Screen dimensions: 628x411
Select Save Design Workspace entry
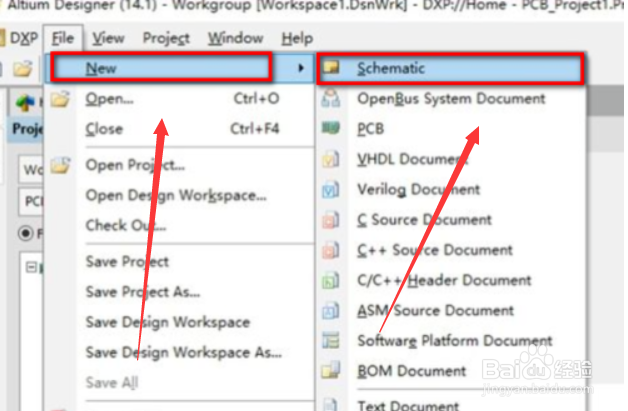178,322
